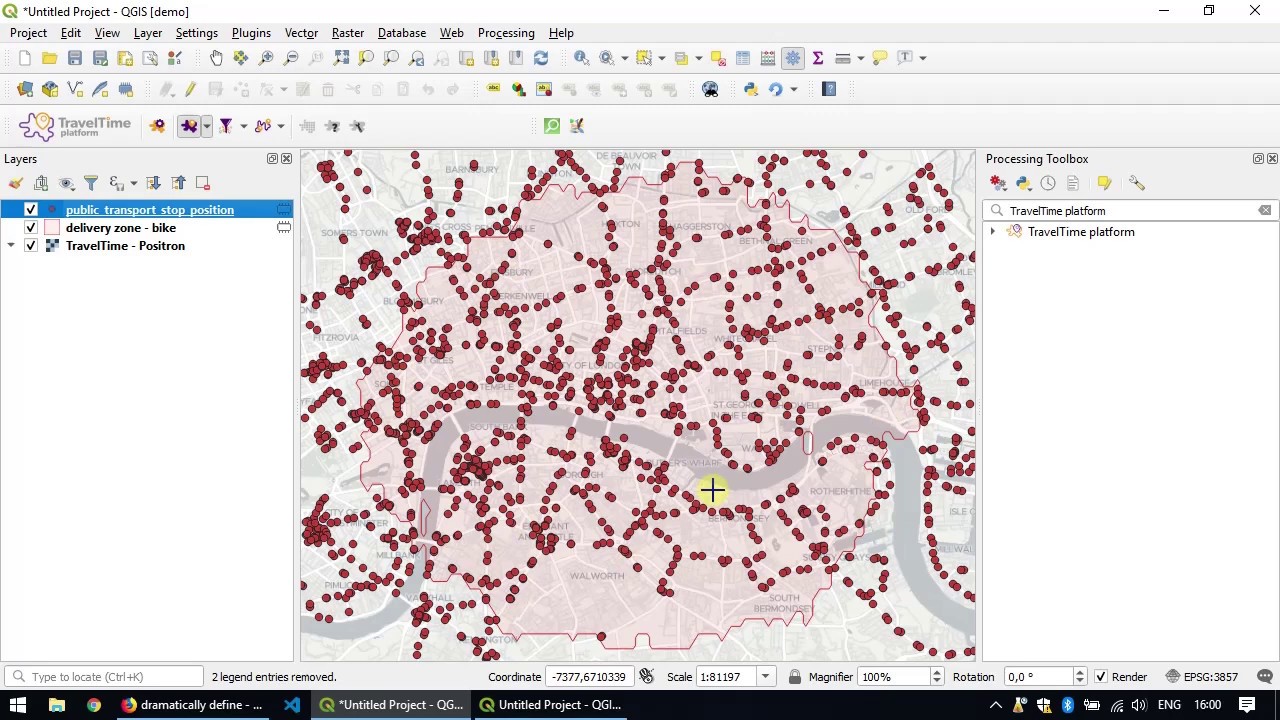Screen dimensions: 1280x720
Task: Click Add Group icon in Layers panel
Action: (x=41, y=183)
